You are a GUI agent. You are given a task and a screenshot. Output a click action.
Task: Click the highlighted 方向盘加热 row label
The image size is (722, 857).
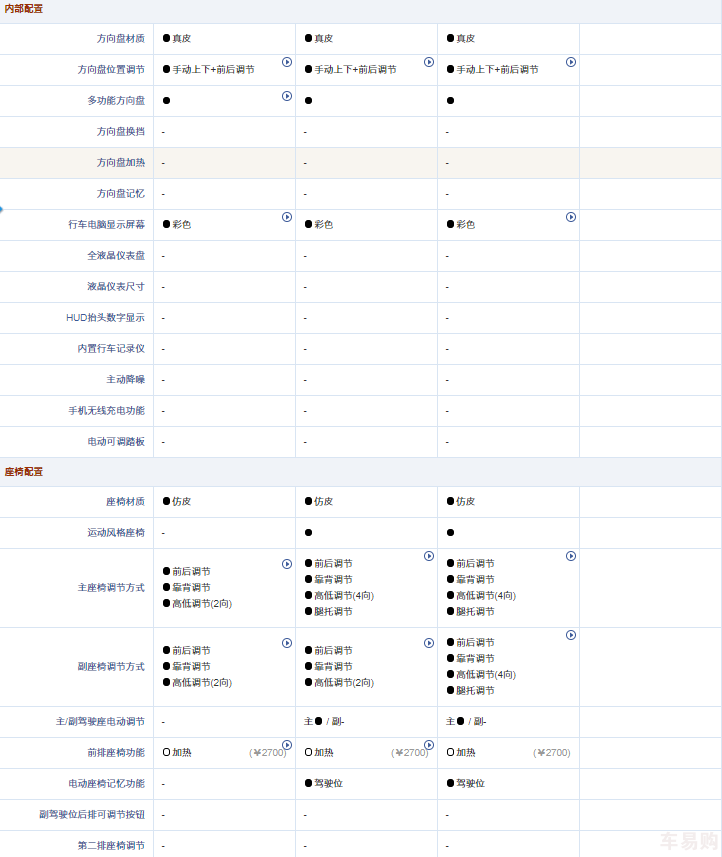121,162
